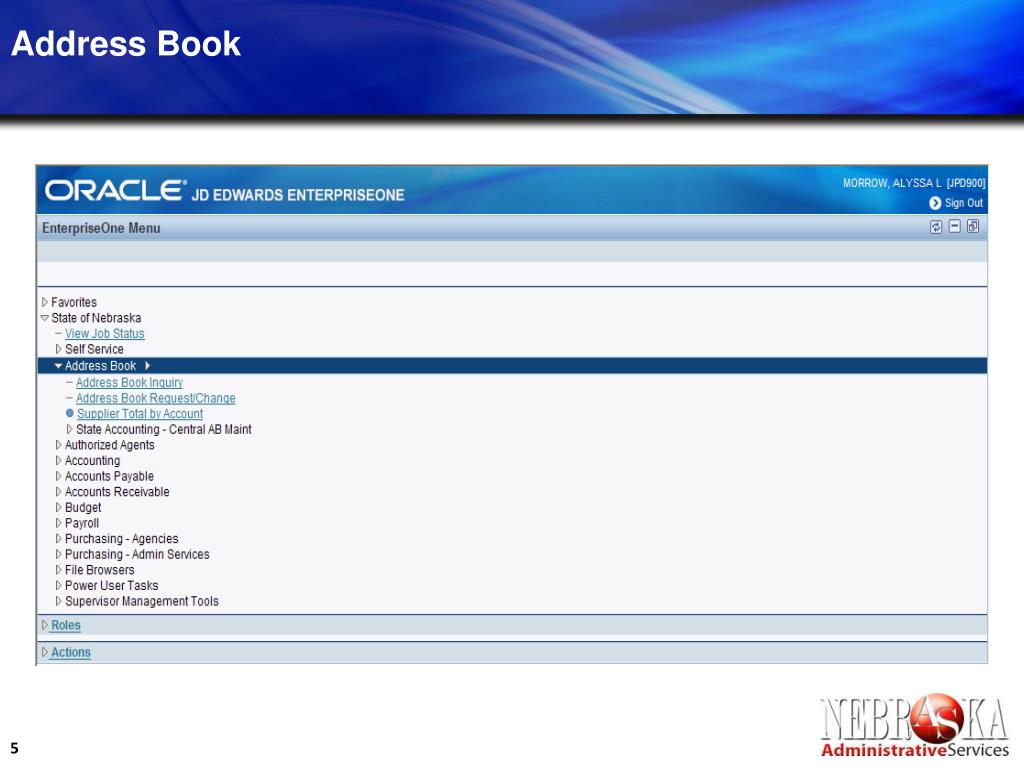Expand the Payroll node triangle
Viewport: 1024px width, 768px height.
click(x=58, y=523)
